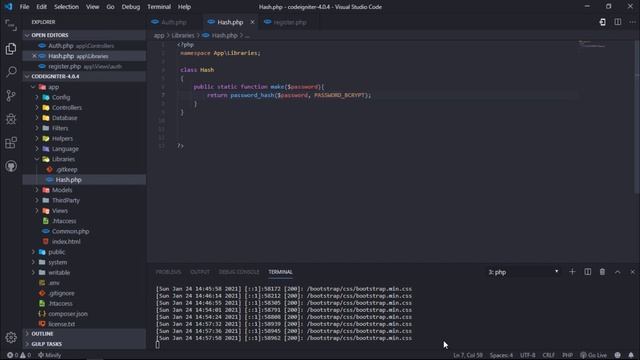The height and width of the screenshot is (360, 640).
Task: Open the Terminal menu
Action: tap(159, 7)
